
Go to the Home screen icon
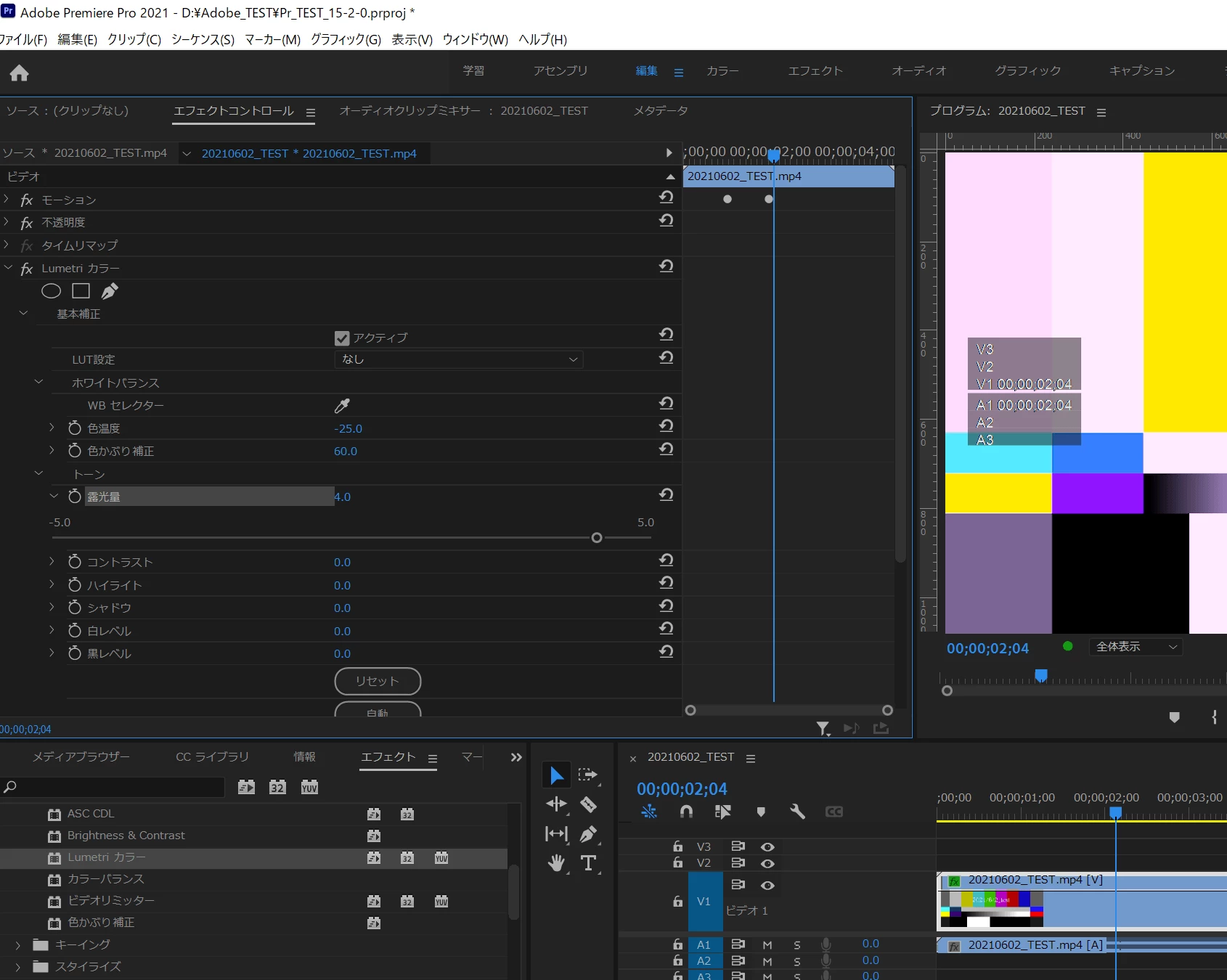(20, 73)
